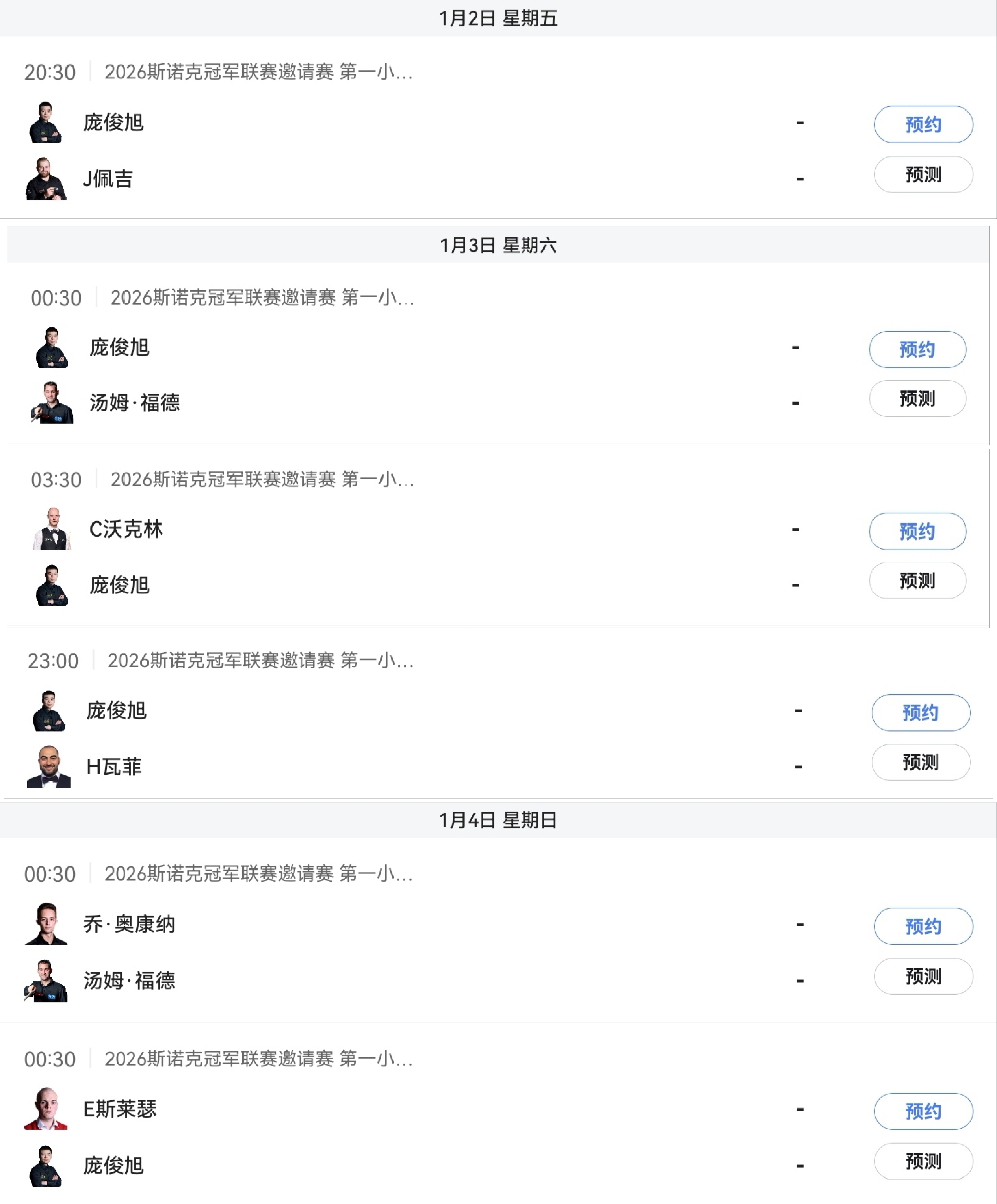Reserve the 03:30 C沃克林 match with 预约
The width and height of the screenshot is (997, 1204).
point(917,532)
